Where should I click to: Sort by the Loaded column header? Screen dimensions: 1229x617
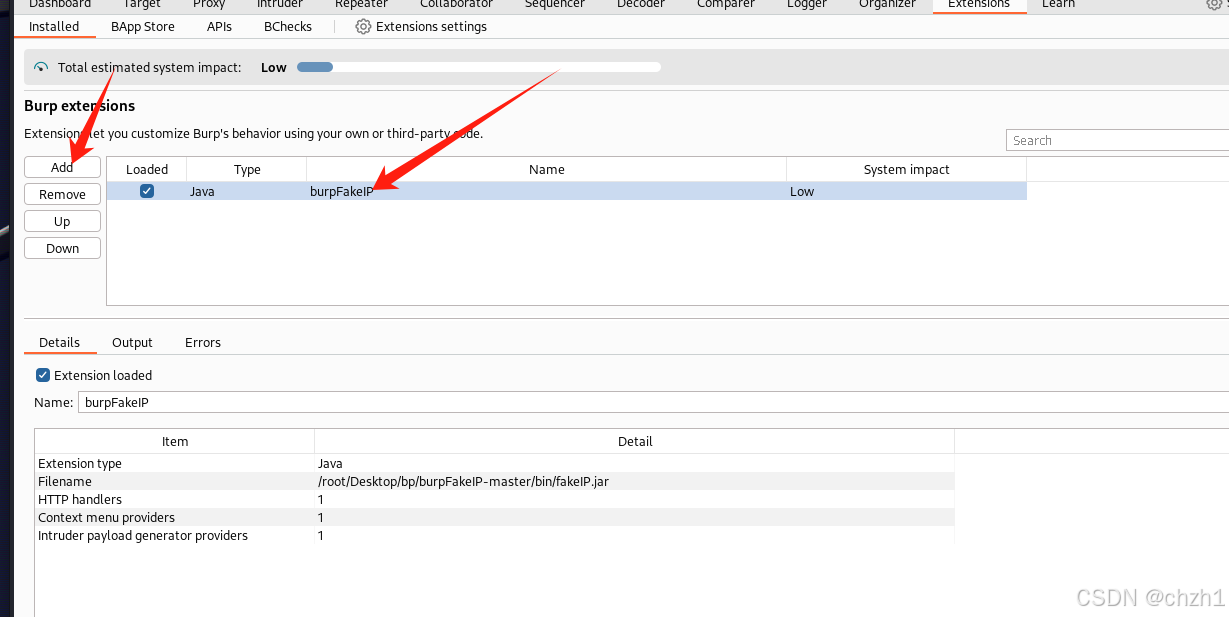pyautogui.click(x=147, y=169)
